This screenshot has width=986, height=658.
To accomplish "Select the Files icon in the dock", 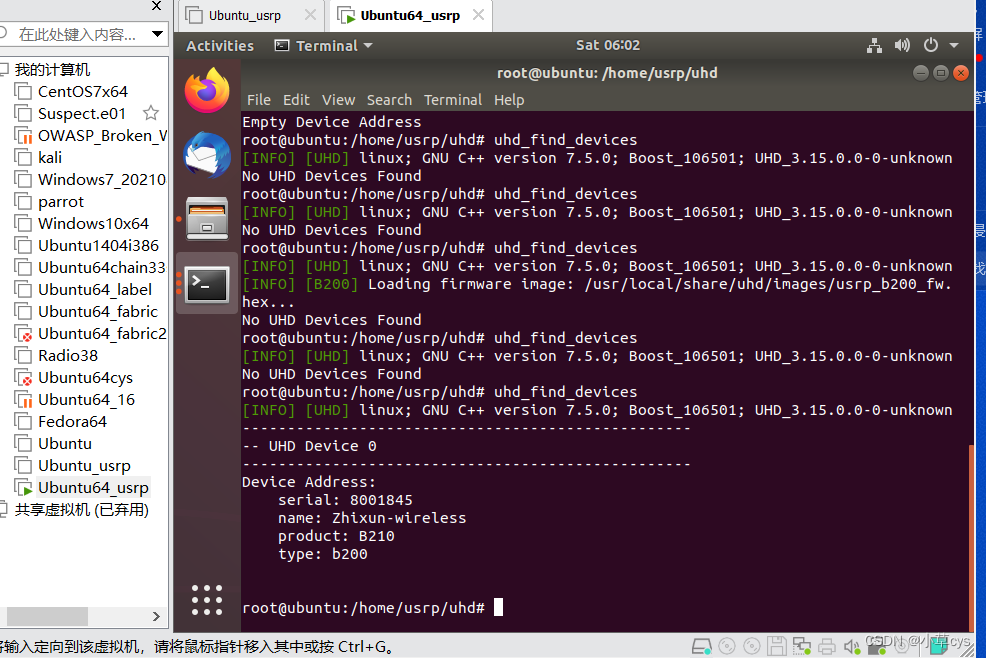I will 206,218.
